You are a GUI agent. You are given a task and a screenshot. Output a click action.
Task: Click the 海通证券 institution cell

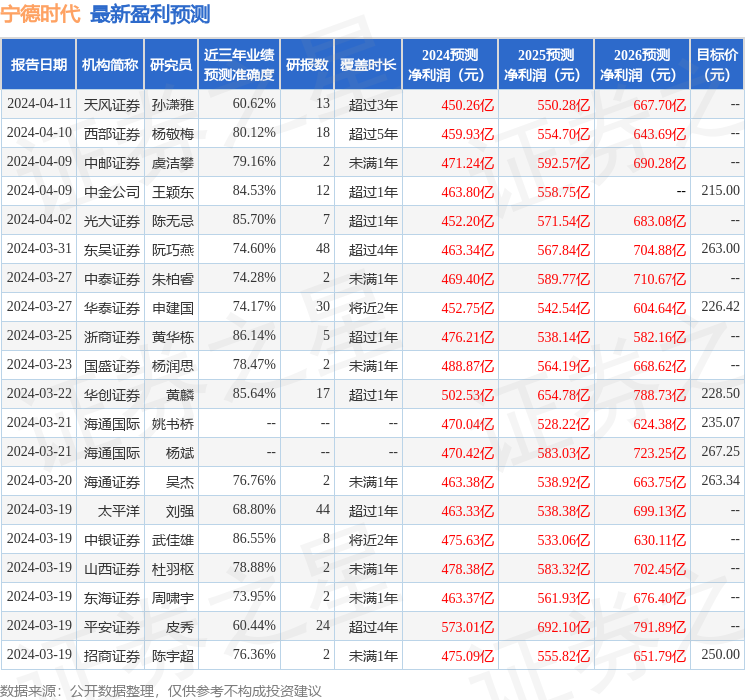click(112, 481)
